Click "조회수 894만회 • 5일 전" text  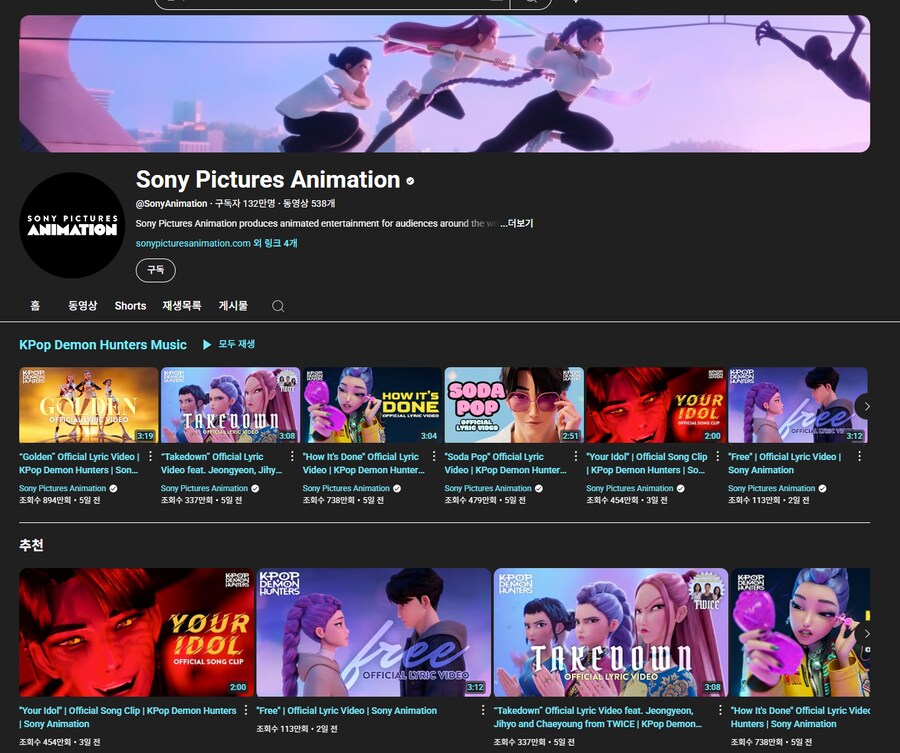(60, 500)
